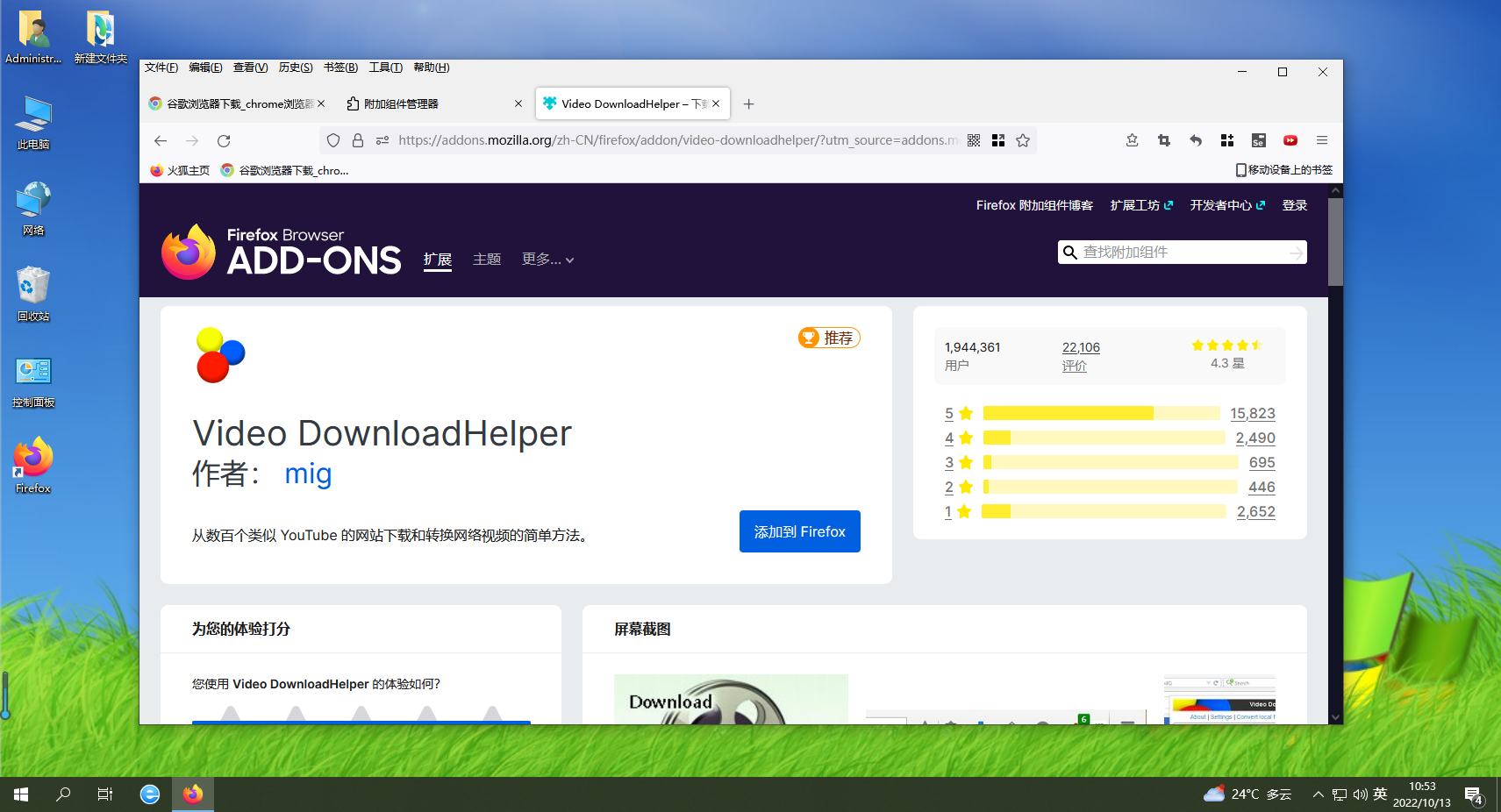
Task: Click the 添加到 Firefox button
Action: (x=800, y=531)
